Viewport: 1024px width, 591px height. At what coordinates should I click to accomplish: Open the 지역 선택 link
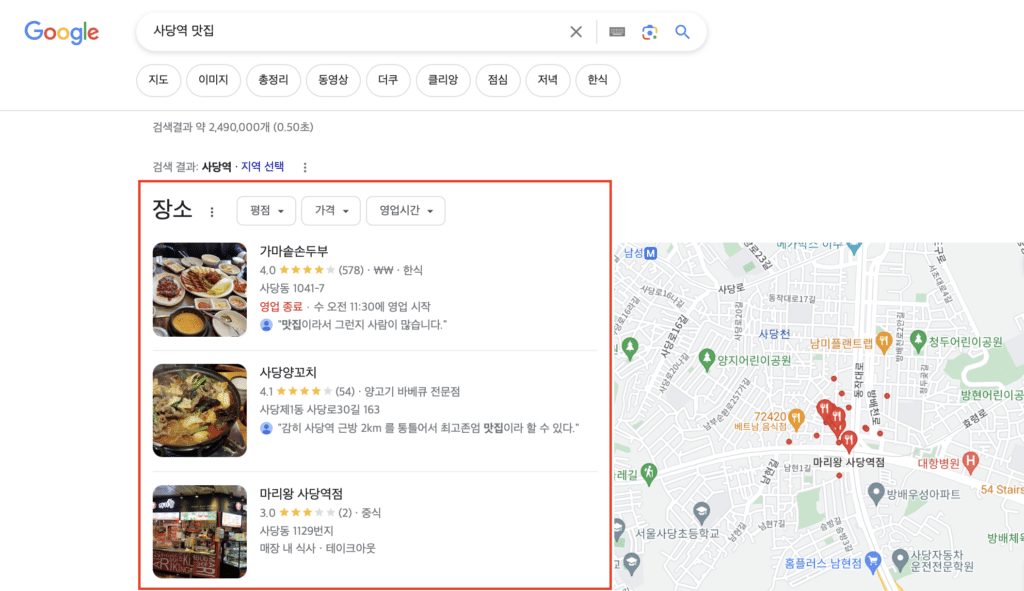pyautogui.click(x=263, y=167)
